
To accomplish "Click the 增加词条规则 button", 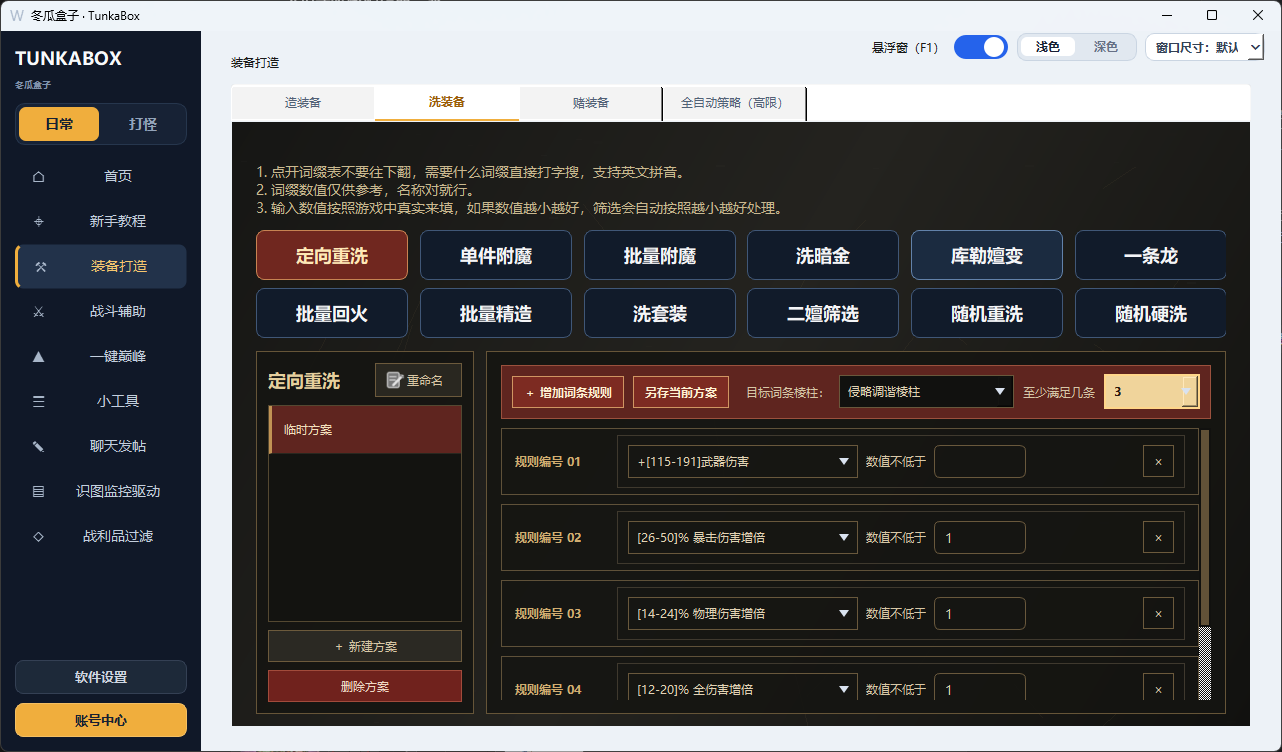I will point(568,392).
